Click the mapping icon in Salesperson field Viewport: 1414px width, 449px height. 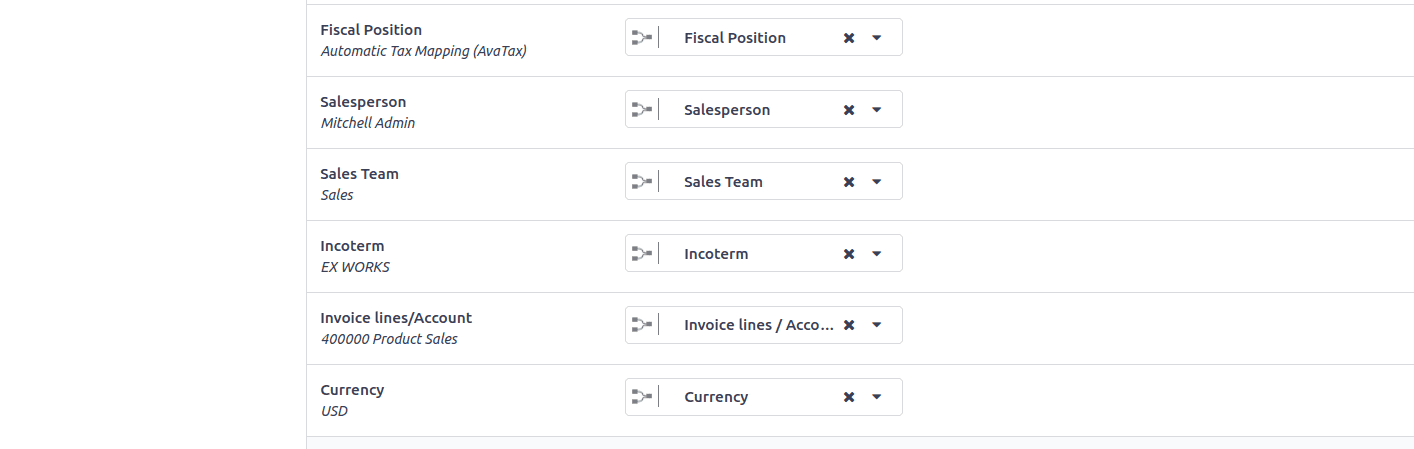[x=642, y=110]
